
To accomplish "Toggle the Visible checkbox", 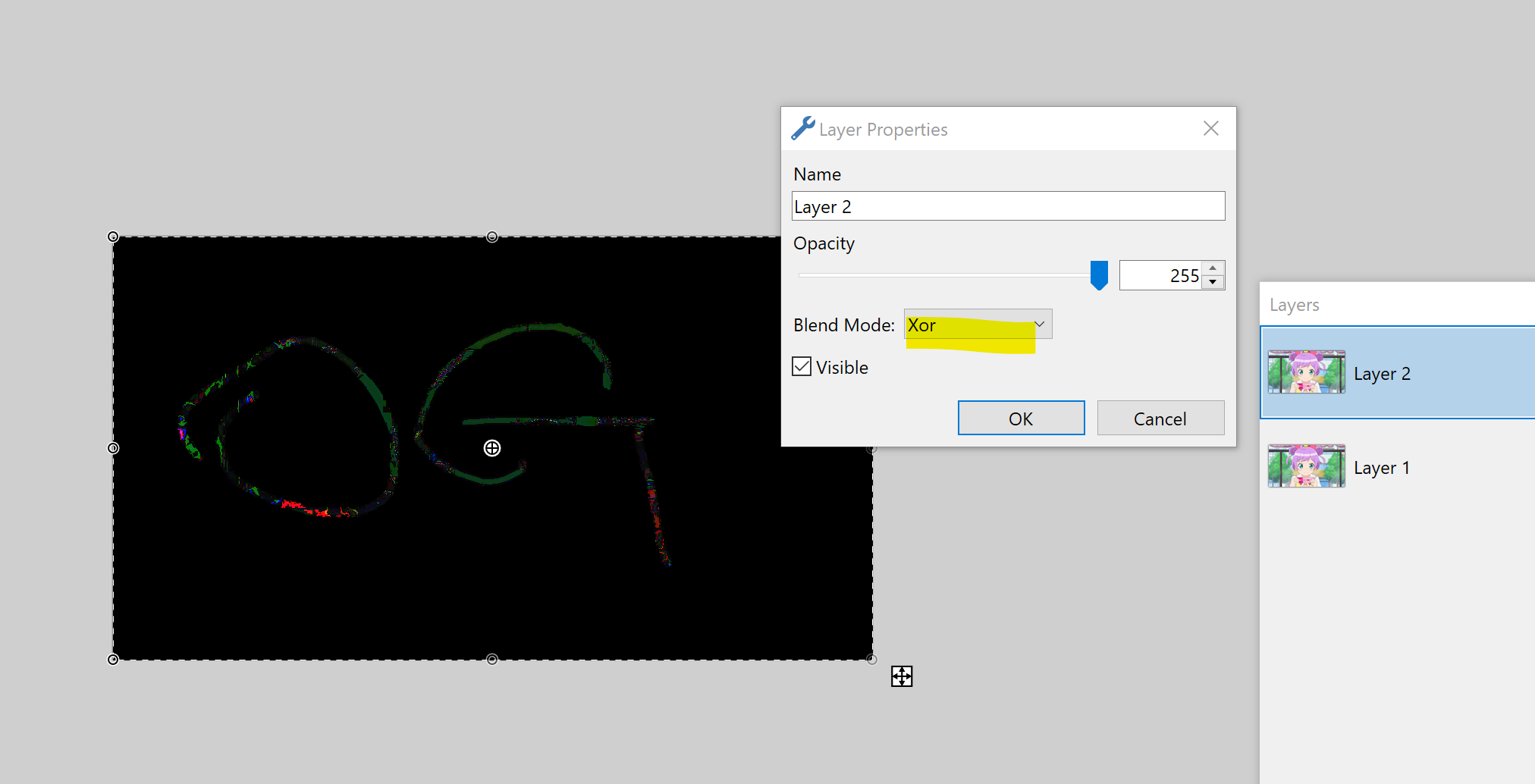I will (x=802, y=367).
